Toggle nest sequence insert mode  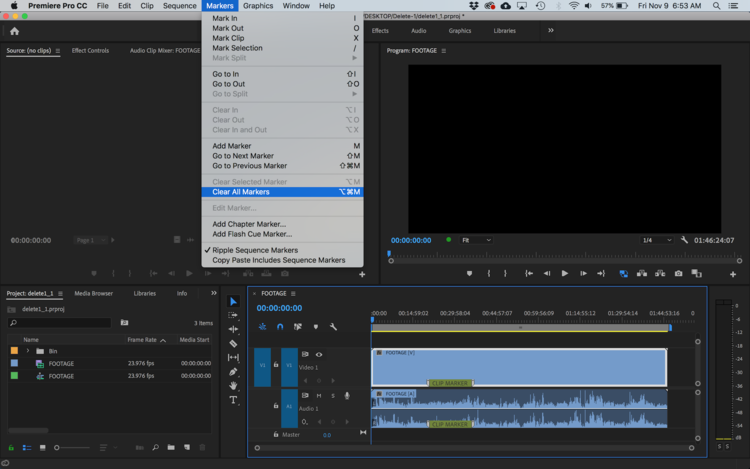pyautogui.click(x=262, y=327)
